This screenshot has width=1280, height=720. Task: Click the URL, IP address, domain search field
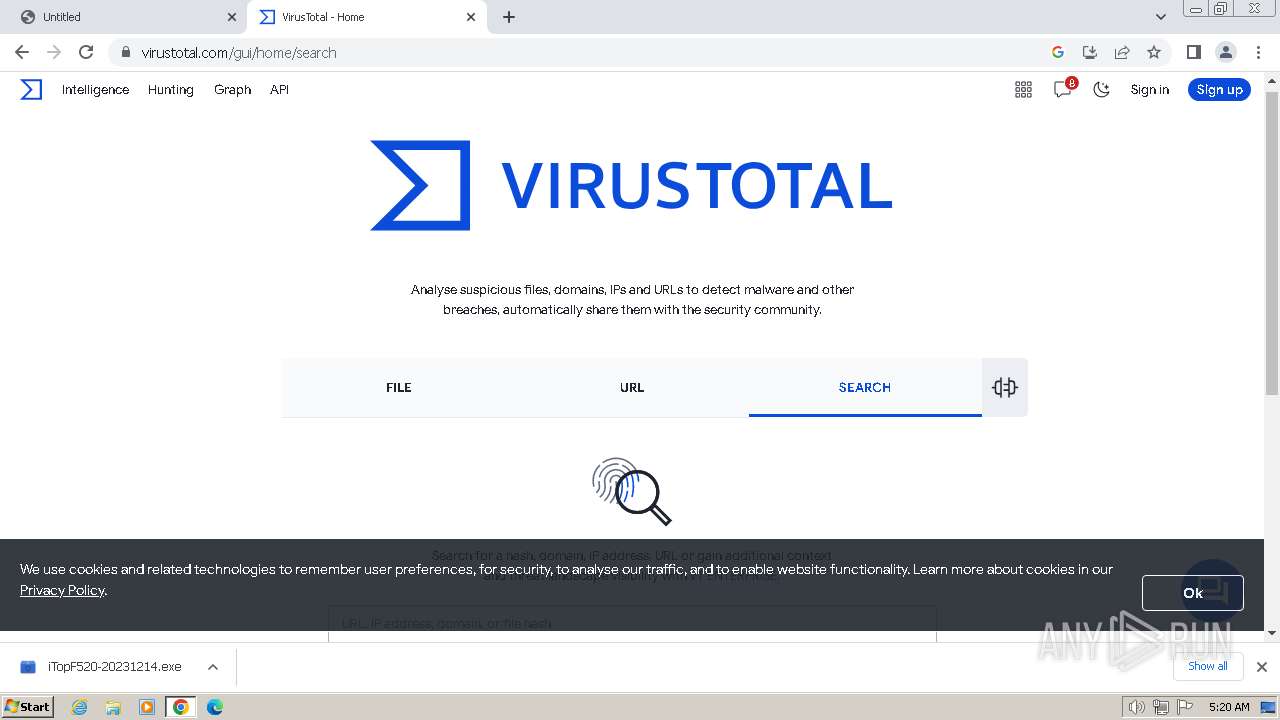click(632, 623)
